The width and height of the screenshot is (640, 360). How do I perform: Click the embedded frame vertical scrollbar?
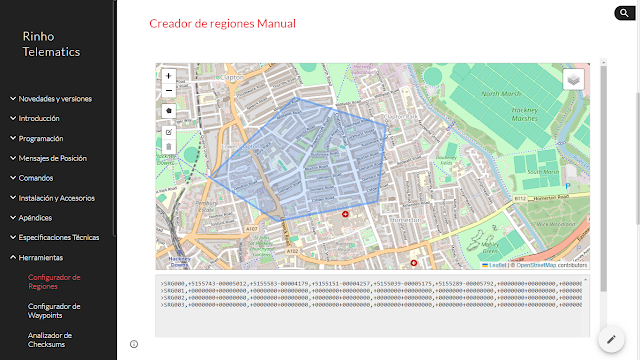(603, 178)
